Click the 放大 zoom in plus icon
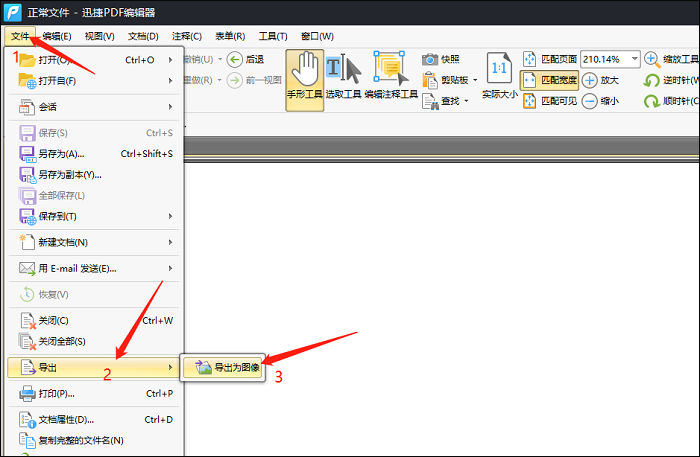Image resolution: width=700 pixels, height=457 pixels. 590,80
